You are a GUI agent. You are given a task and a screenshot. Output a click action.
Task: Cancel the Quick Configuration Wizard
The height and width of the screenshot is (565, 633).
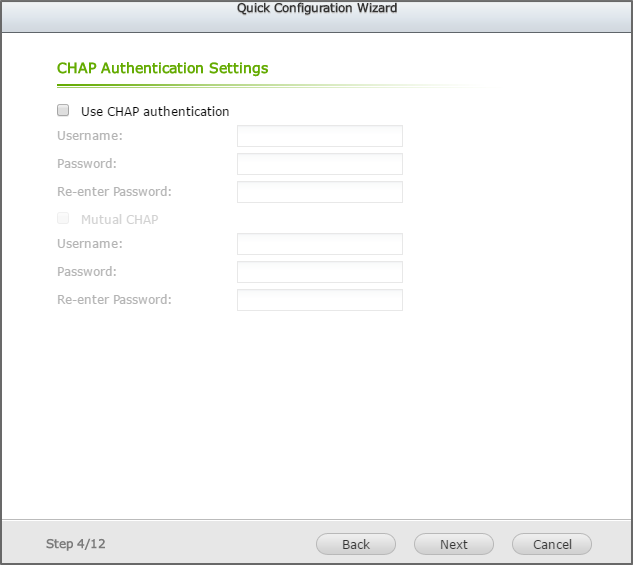552,544
